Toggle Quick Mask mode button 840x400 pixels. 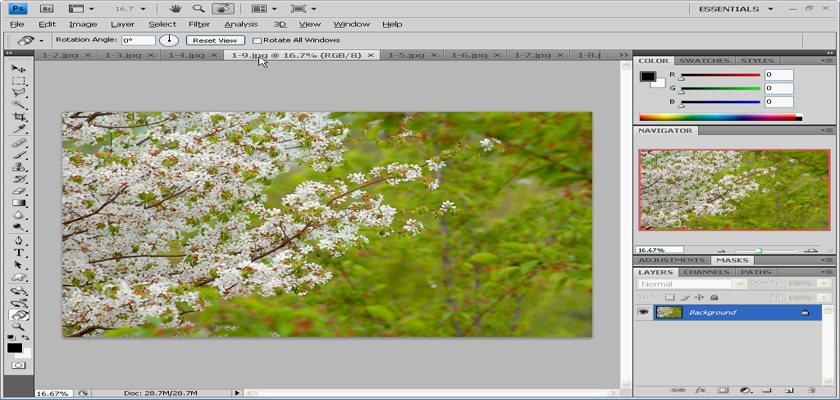pyautogui.click(x=19, y=365)
